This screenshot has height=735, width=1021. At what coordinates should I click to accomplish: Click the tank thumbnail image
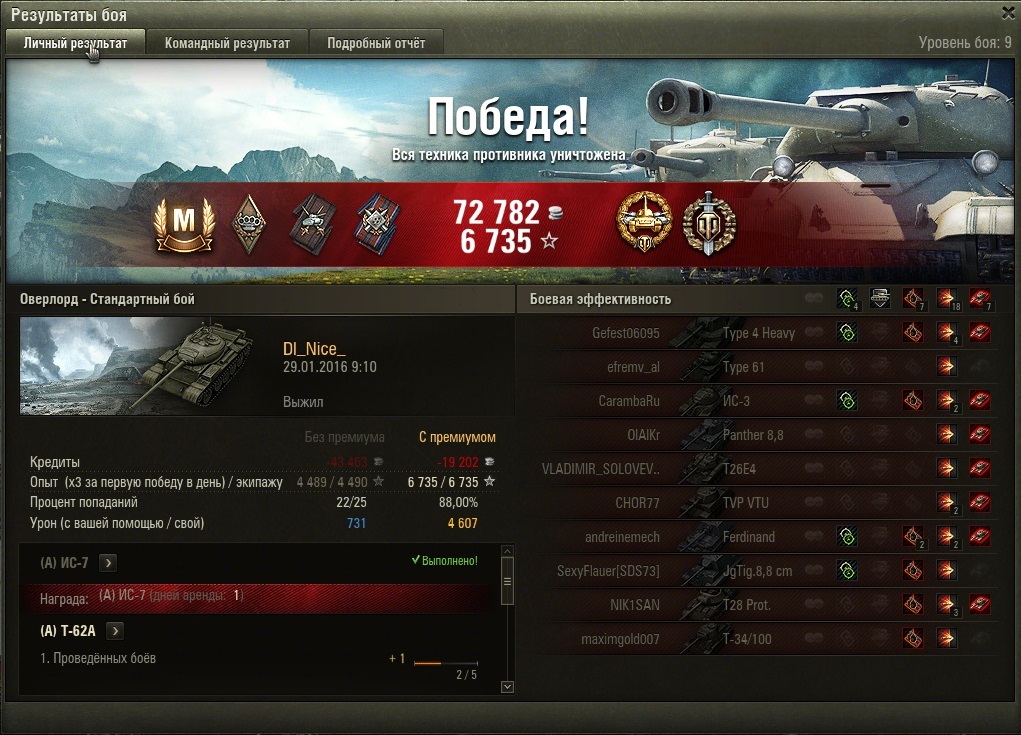click(137, 366)
